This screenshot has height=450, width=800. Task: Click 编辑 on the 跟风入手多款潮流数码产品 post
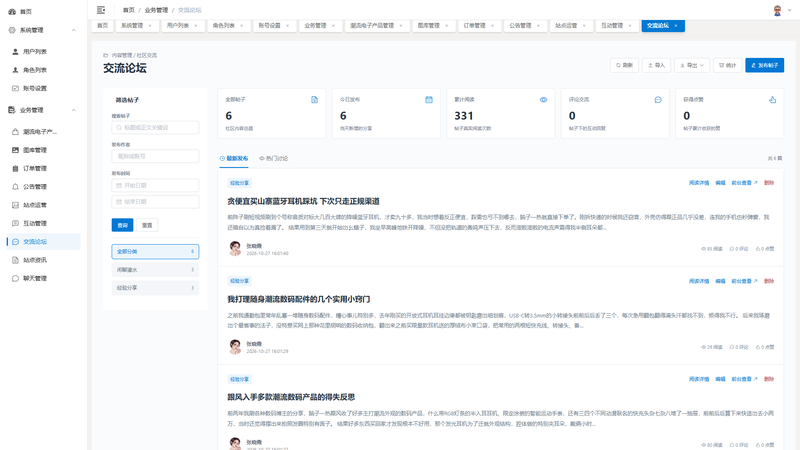[720, 379]
